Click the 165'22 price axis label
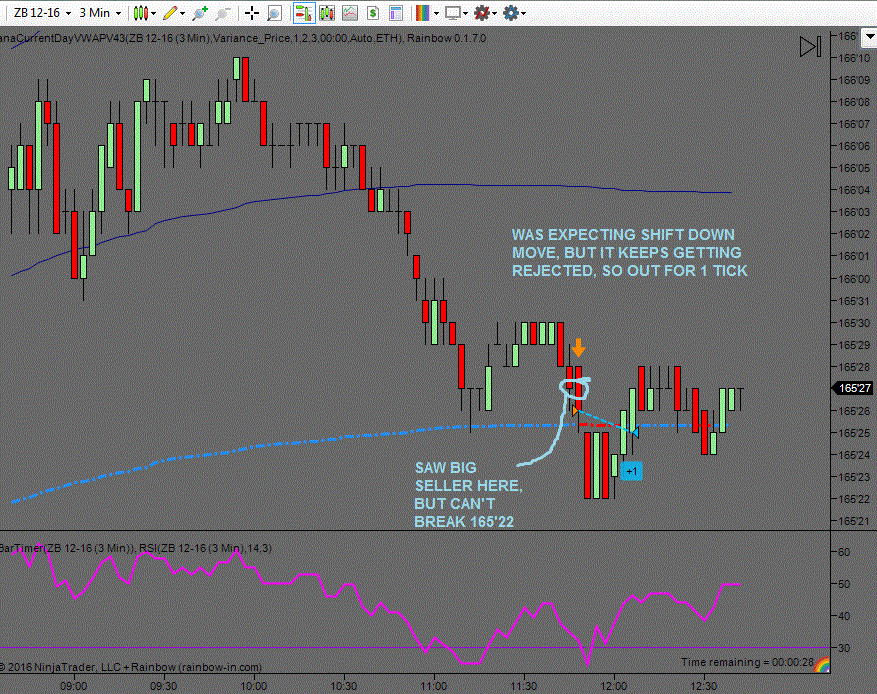The height and width of the screenshot is (694, 877). coord(854,499)
